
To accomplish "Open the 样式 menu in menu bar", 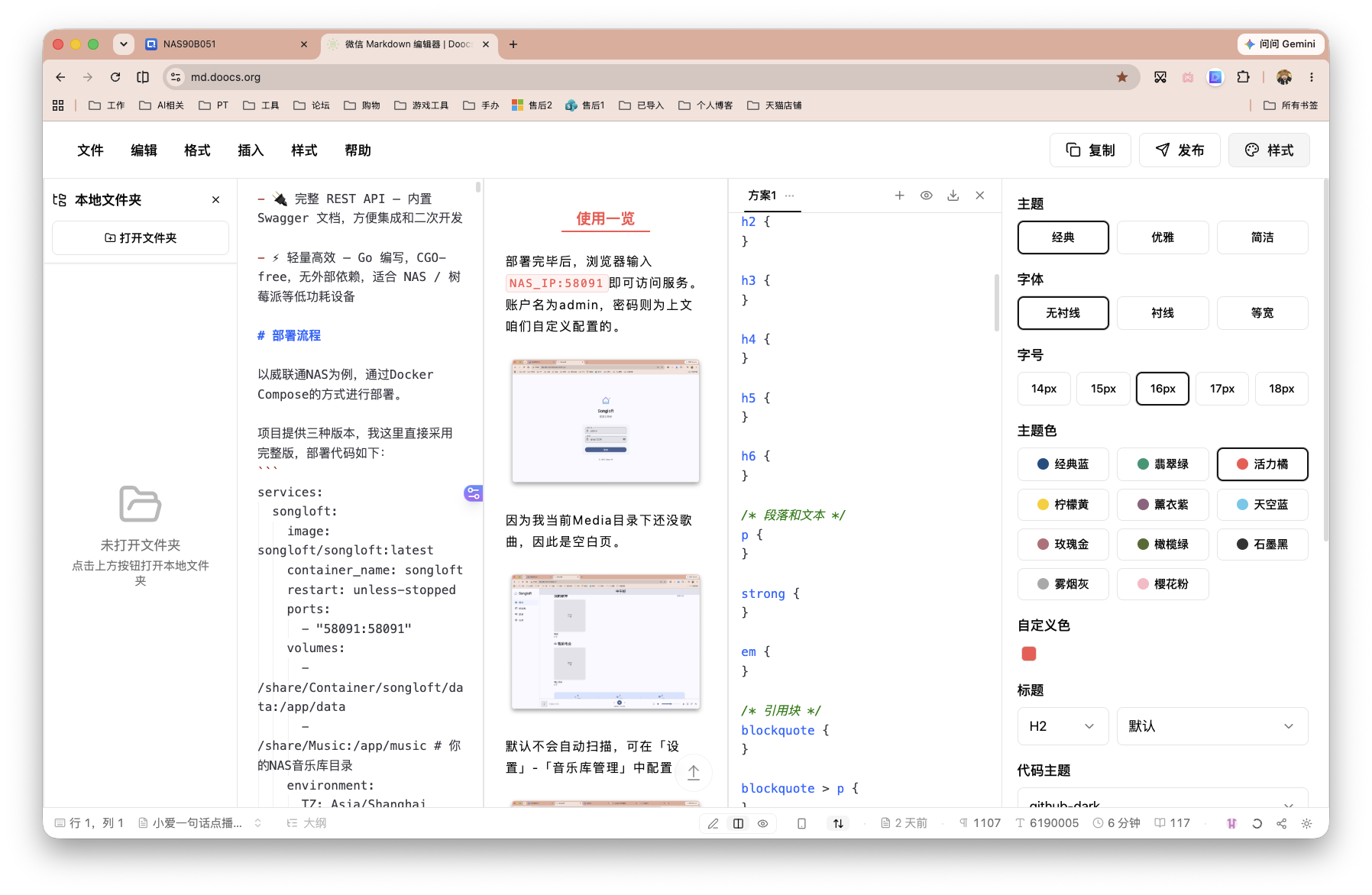I will click(304, 150).
